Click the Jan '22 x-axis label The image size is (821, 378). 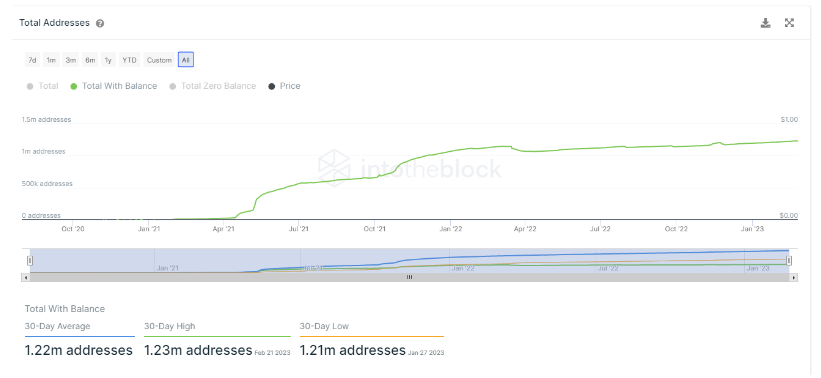[x=451, y=229]
